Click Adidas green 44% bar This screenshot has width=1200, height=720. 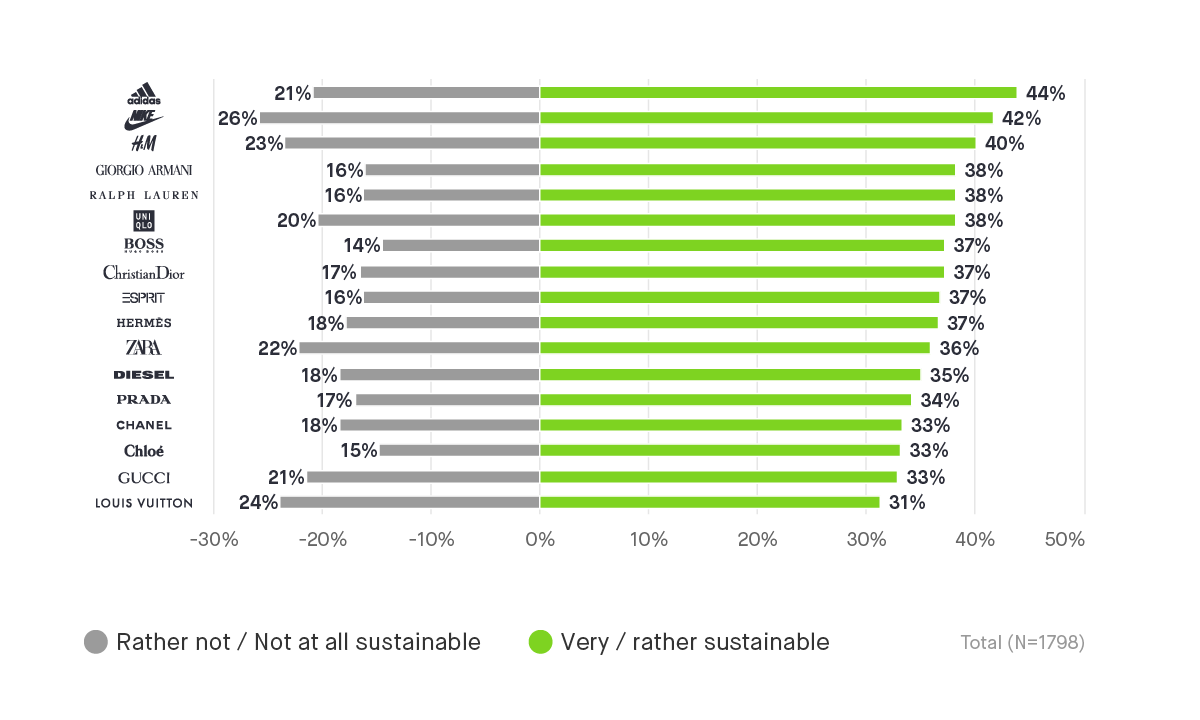[778, 93]
